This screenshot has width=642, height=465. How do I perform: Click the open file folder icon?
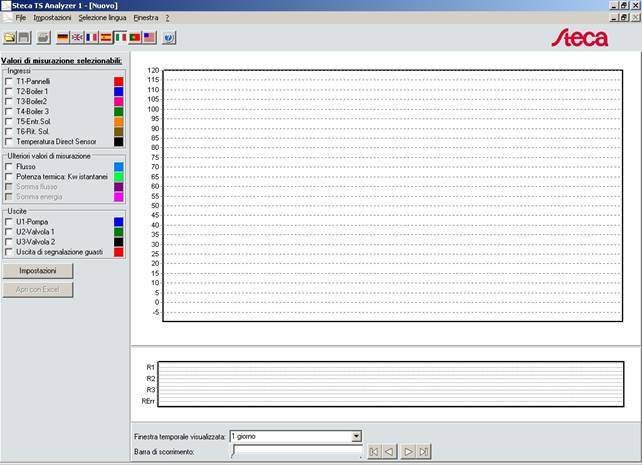pos(9,38)
